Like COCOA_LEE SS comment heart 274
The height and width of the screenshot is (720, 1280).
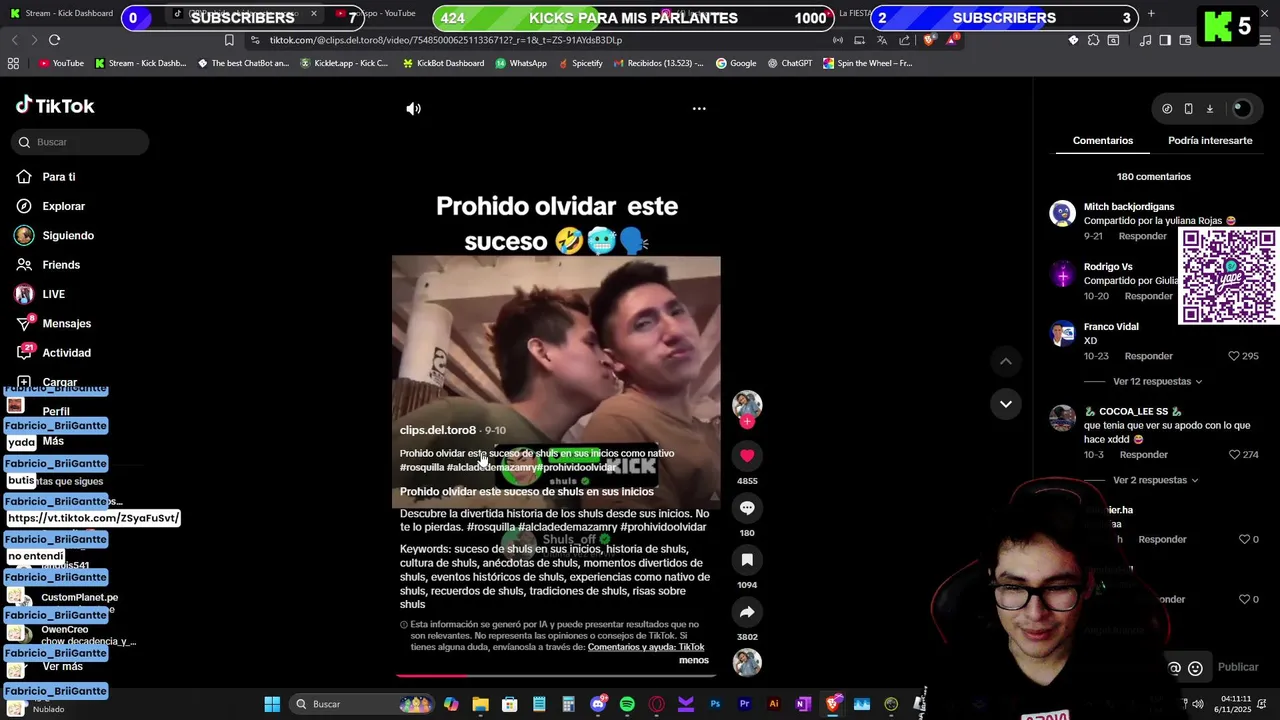pos(1234,455)
